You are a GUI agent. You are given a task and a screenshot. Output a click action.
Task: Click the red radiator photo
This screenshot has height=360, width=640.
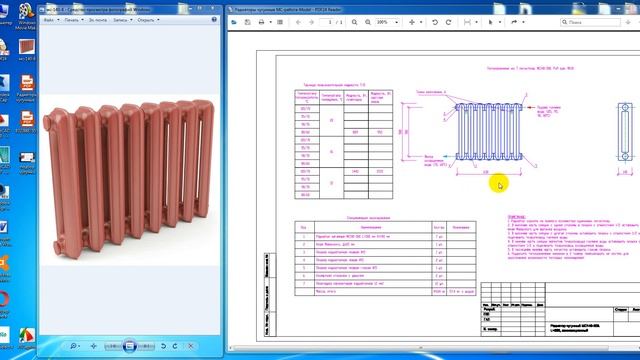pos(130,180)
